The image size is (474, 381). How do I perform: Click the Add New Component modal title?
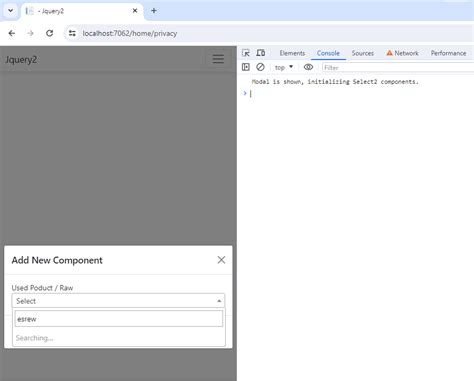pos(57,260)
